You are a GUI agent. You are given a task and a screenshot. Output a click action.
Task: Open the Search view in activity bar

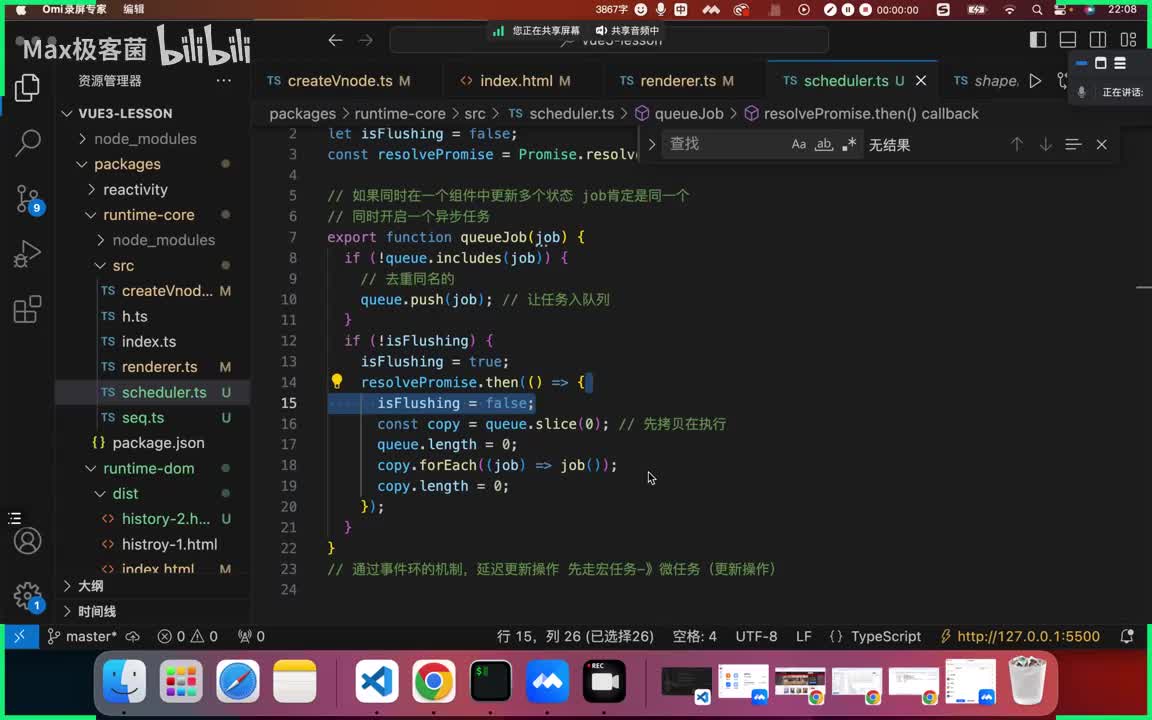(27, 143)
